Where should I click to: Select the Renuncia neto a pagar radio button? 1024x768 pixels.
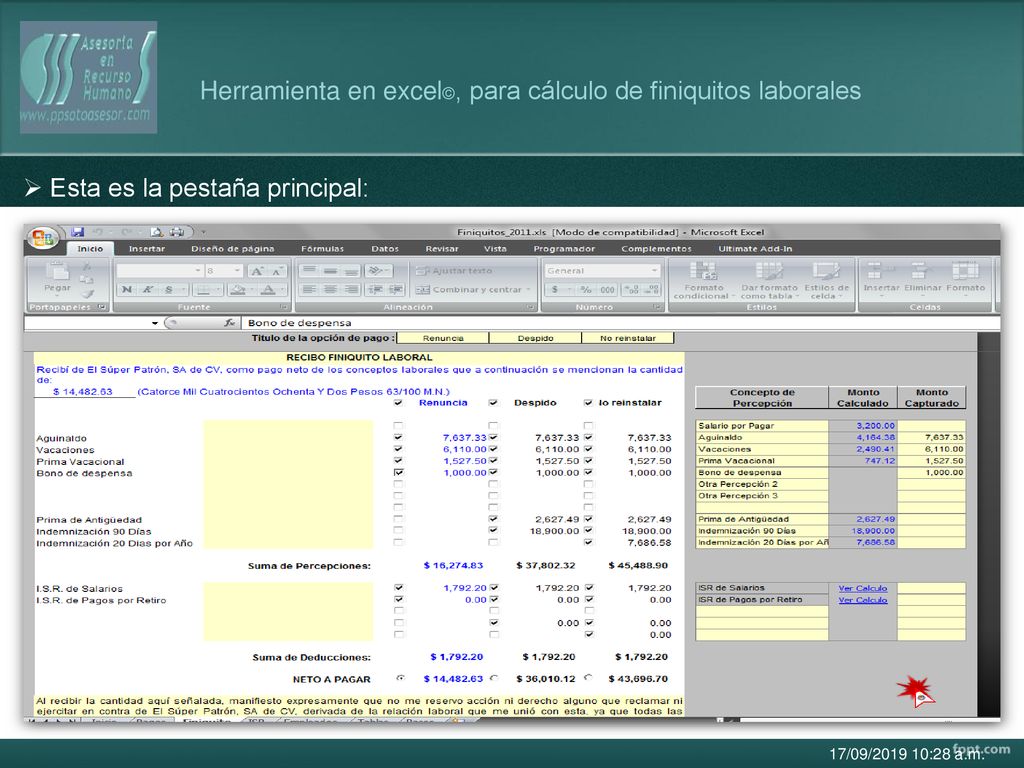(x=400, y=678)
